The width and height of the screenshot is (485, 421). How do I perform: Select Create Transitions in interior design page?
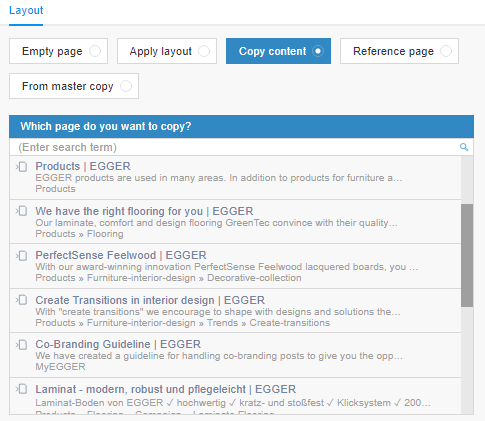click(x=150, y=300)
